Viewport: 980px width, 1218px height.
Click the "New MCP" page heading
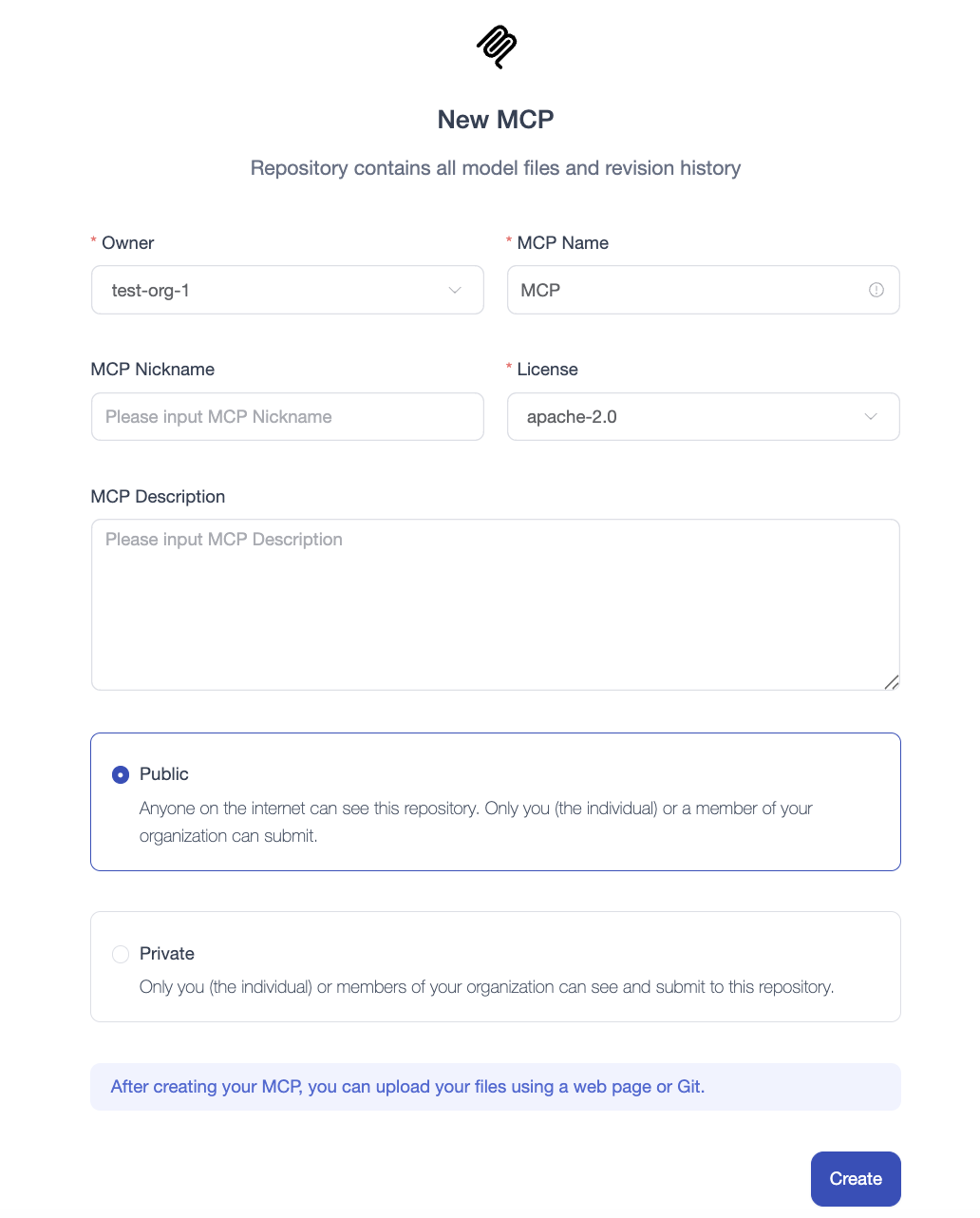495,120
